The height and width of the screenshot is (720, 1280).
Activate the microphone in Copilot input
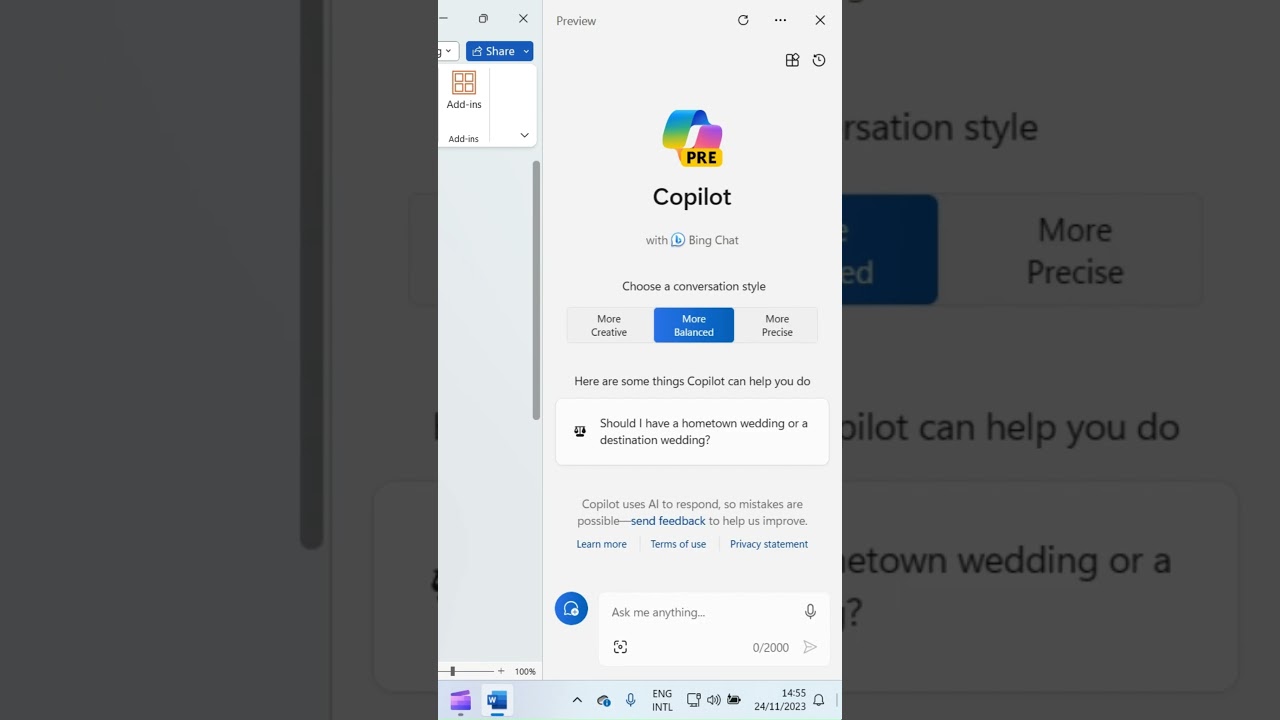810,612
